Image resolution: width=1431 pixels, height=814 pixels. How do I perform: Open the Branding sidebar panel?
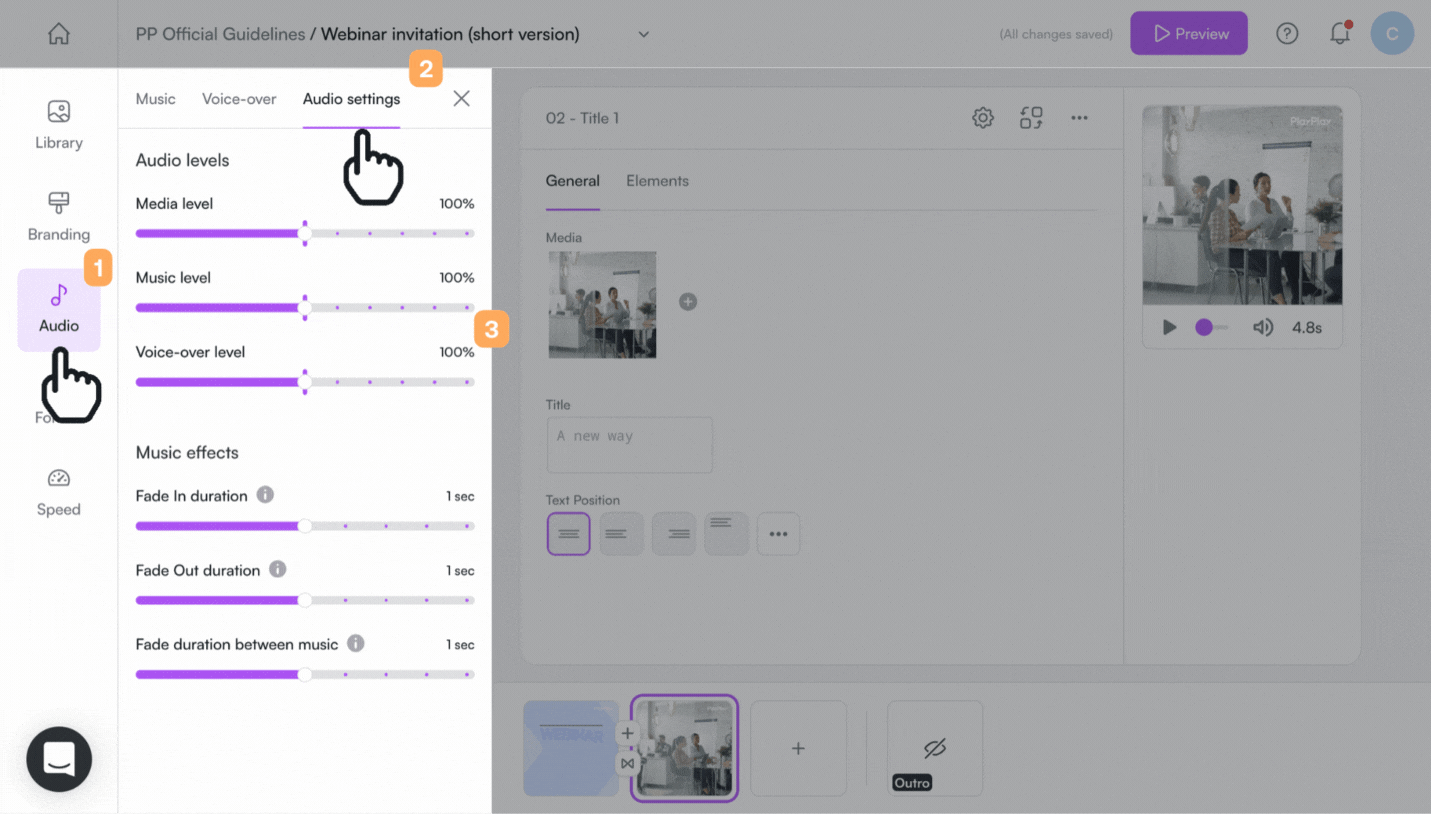59,217
